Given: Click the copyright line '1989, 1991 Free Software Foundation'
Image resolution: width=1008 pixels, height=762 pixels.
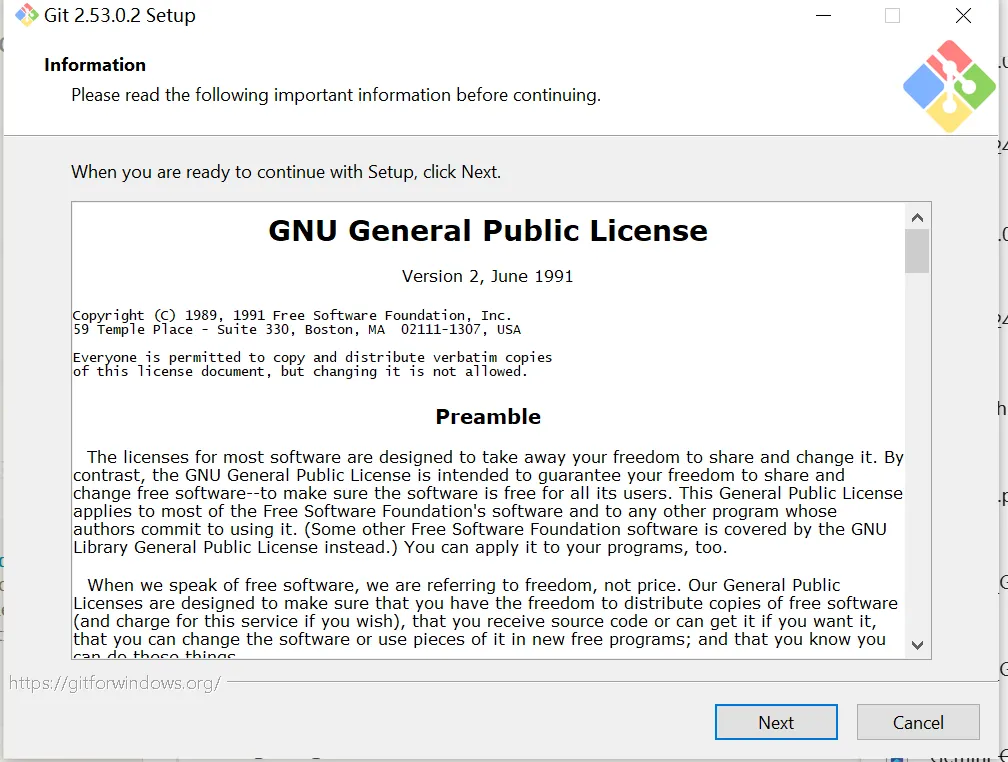Looking at the screenshot, I should pyautogui.click(x=292, y=315).
